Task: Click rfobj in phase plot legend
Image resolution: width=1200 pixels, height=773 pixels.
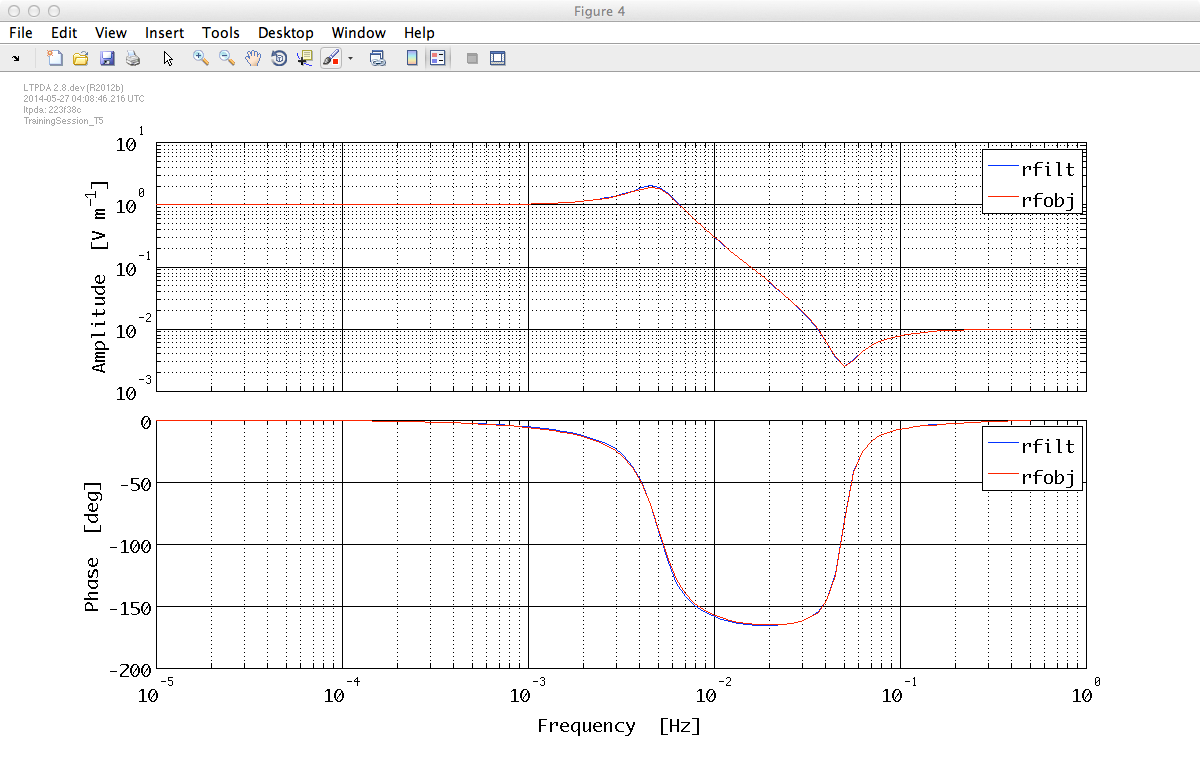Action: click(x=1047, y=477)
